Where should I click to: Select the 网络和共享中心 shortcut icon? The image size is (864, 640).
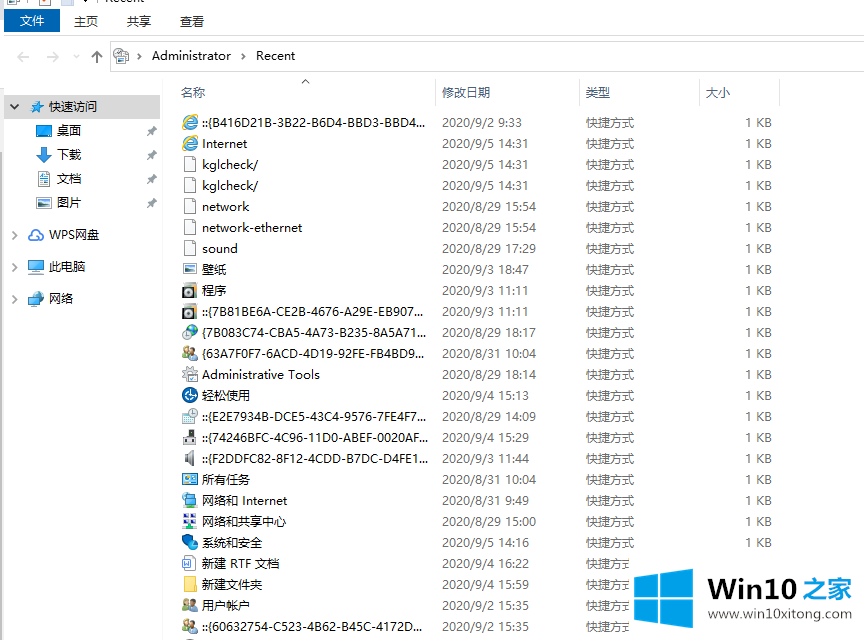[190, 521]
